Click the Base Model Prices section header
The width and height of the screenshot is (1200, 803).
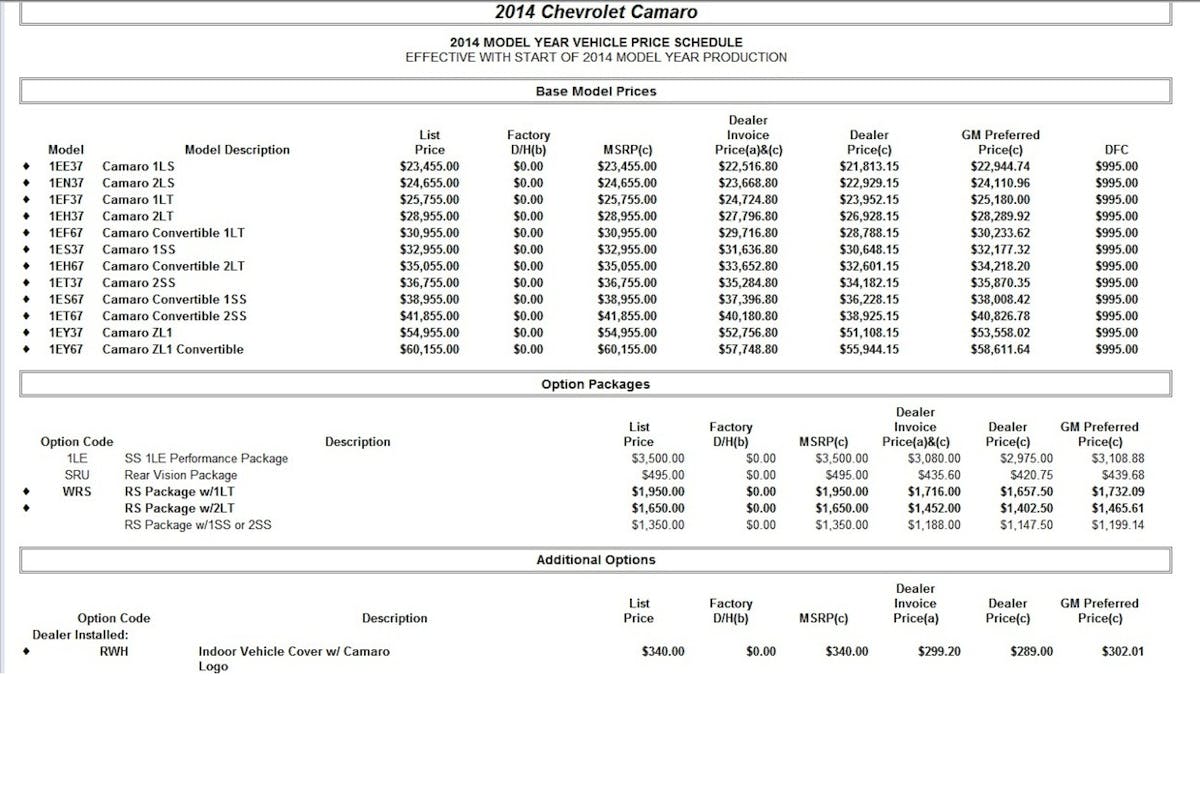pyautogui.click(x=596, y=91)
